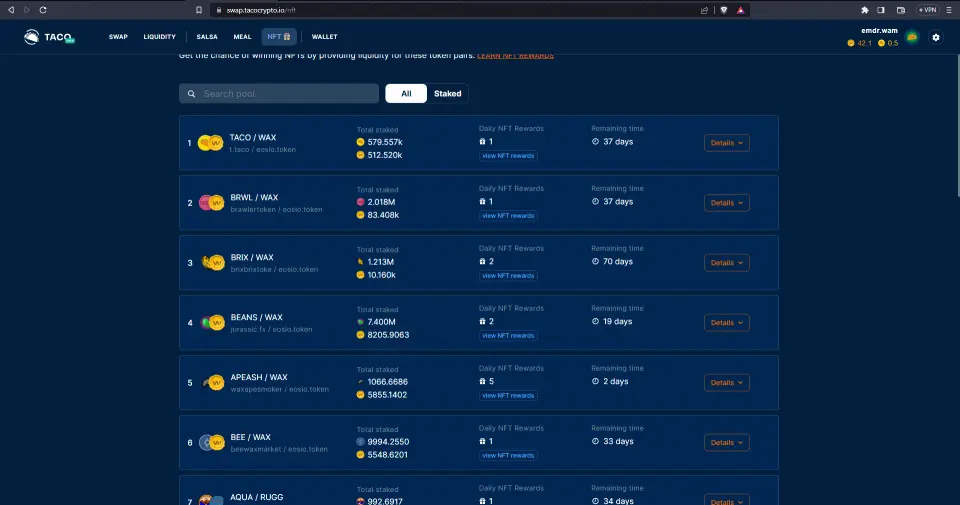The image size is (960, 505).
Task: Open the browser hamburger menu
Action: [949, 10]
